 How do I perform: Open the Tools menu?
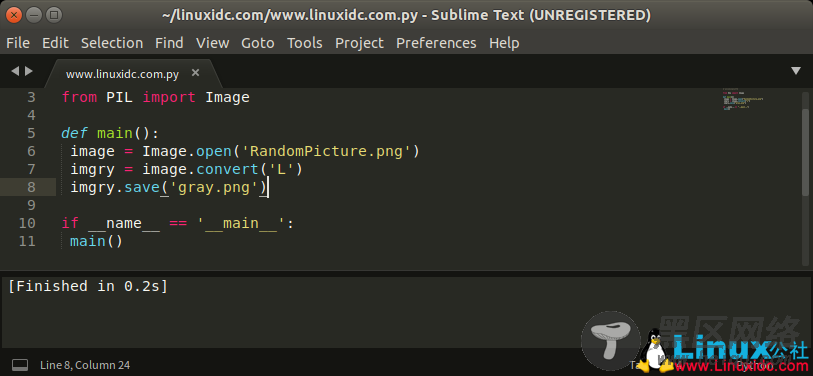(305, 43)
